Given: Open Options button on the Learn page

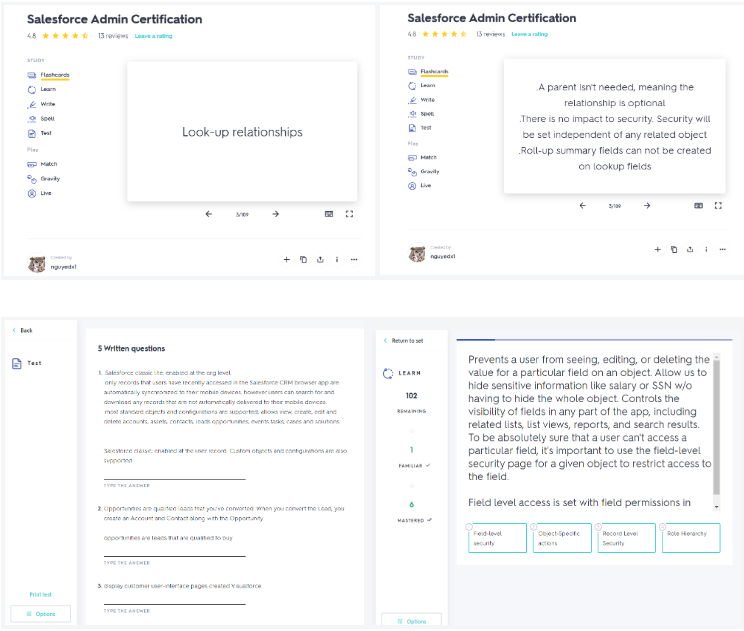Looking at the screenshot, I should click(x=411, y=621).
